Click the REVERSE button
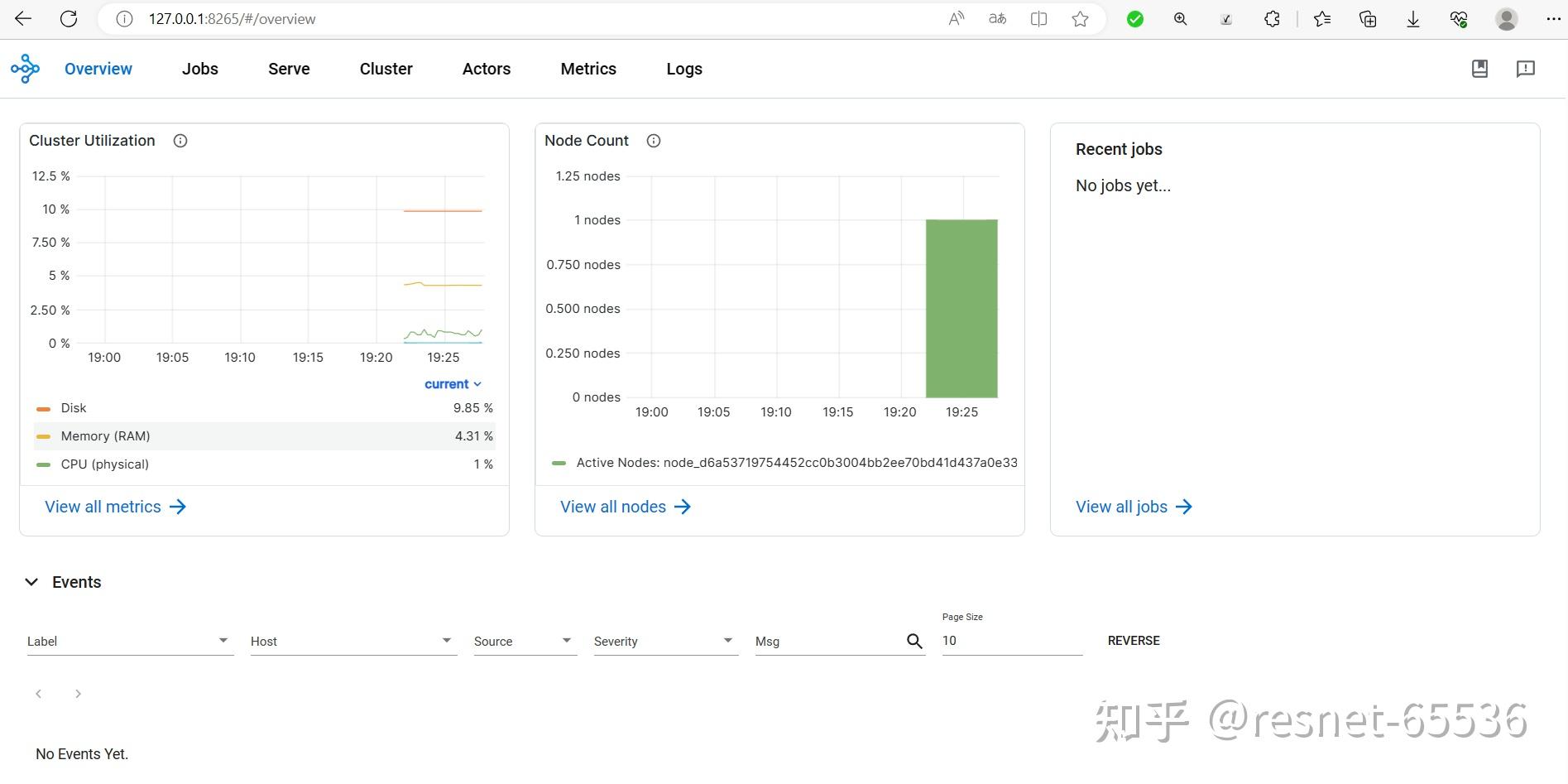Viewport: 1568px width, 784px height. click(1134, 640)
